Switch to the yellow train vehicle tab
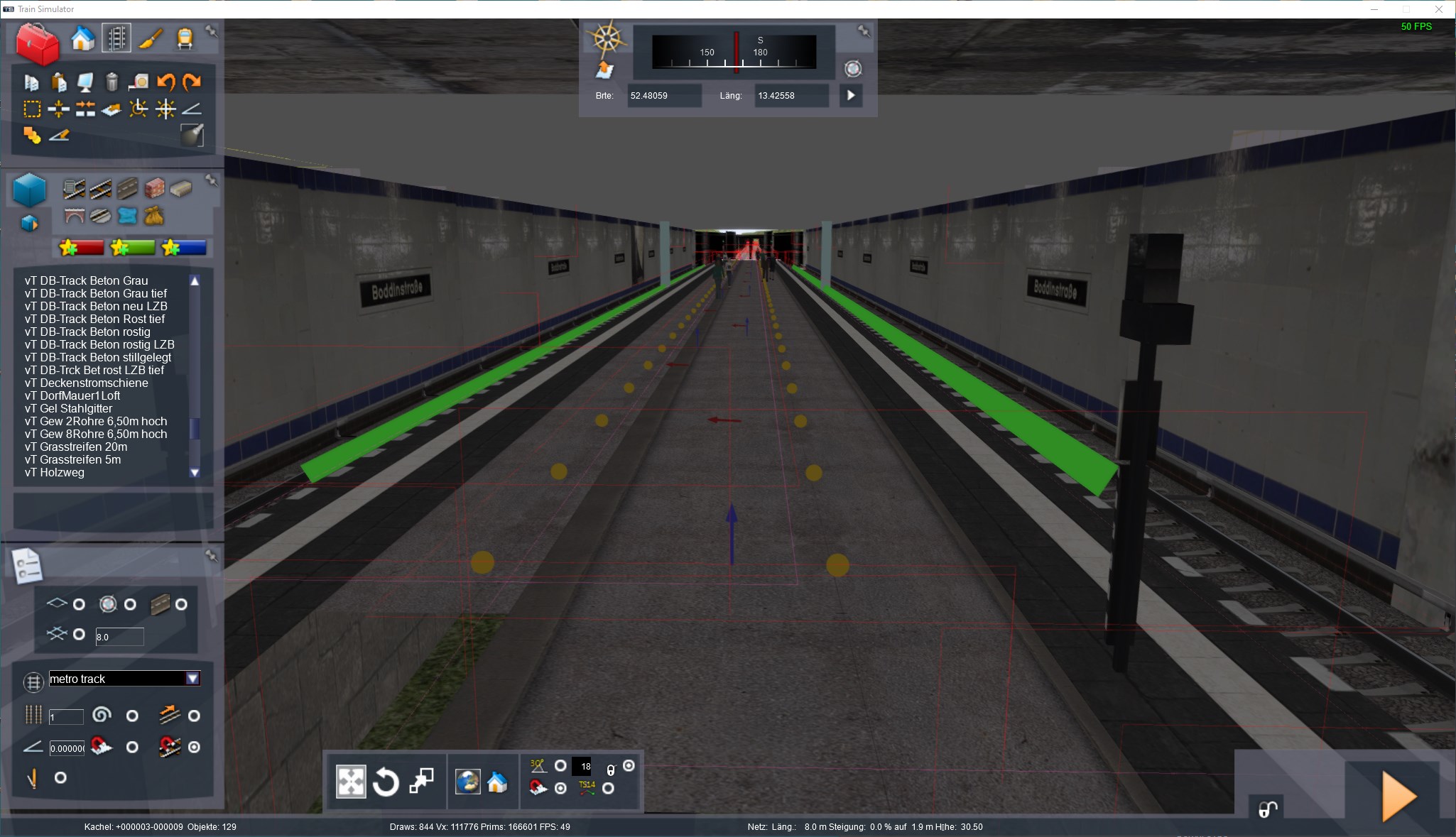 point(185,38)
